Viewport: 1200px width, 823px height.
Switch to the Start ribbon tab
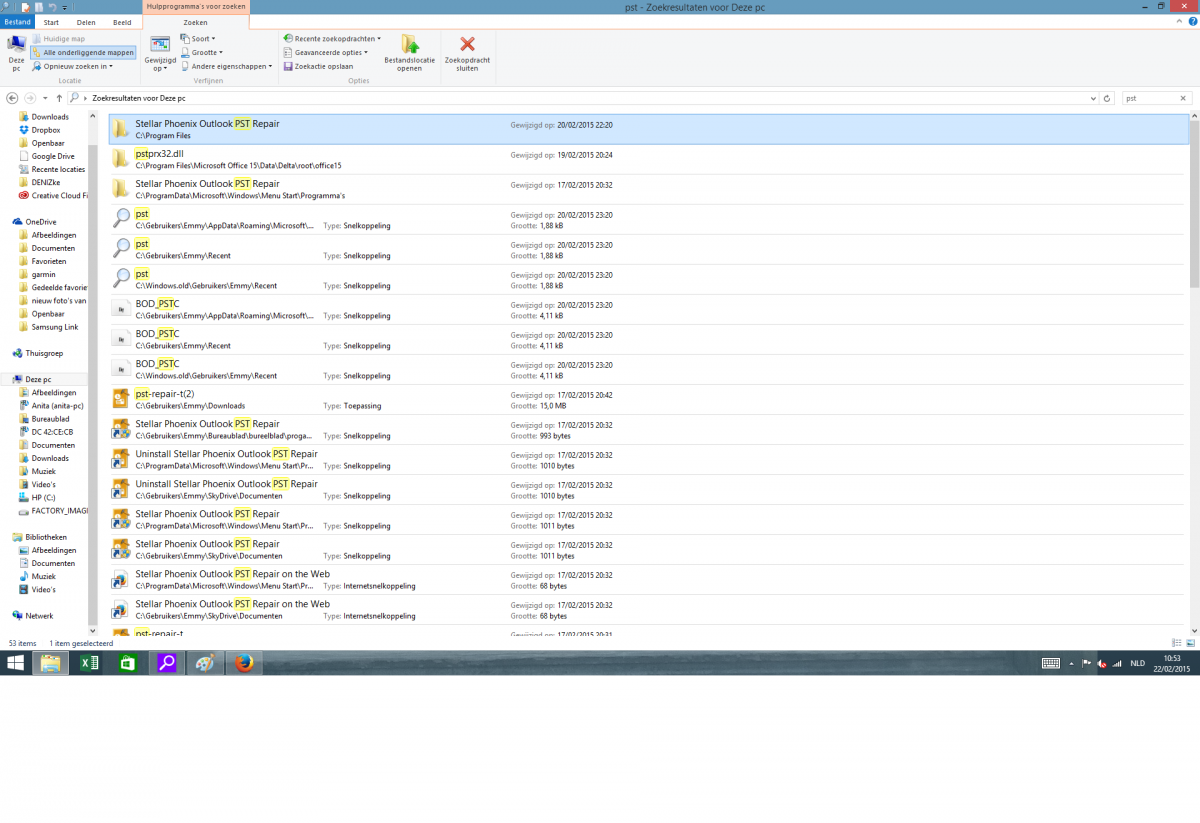pos(51,21)
